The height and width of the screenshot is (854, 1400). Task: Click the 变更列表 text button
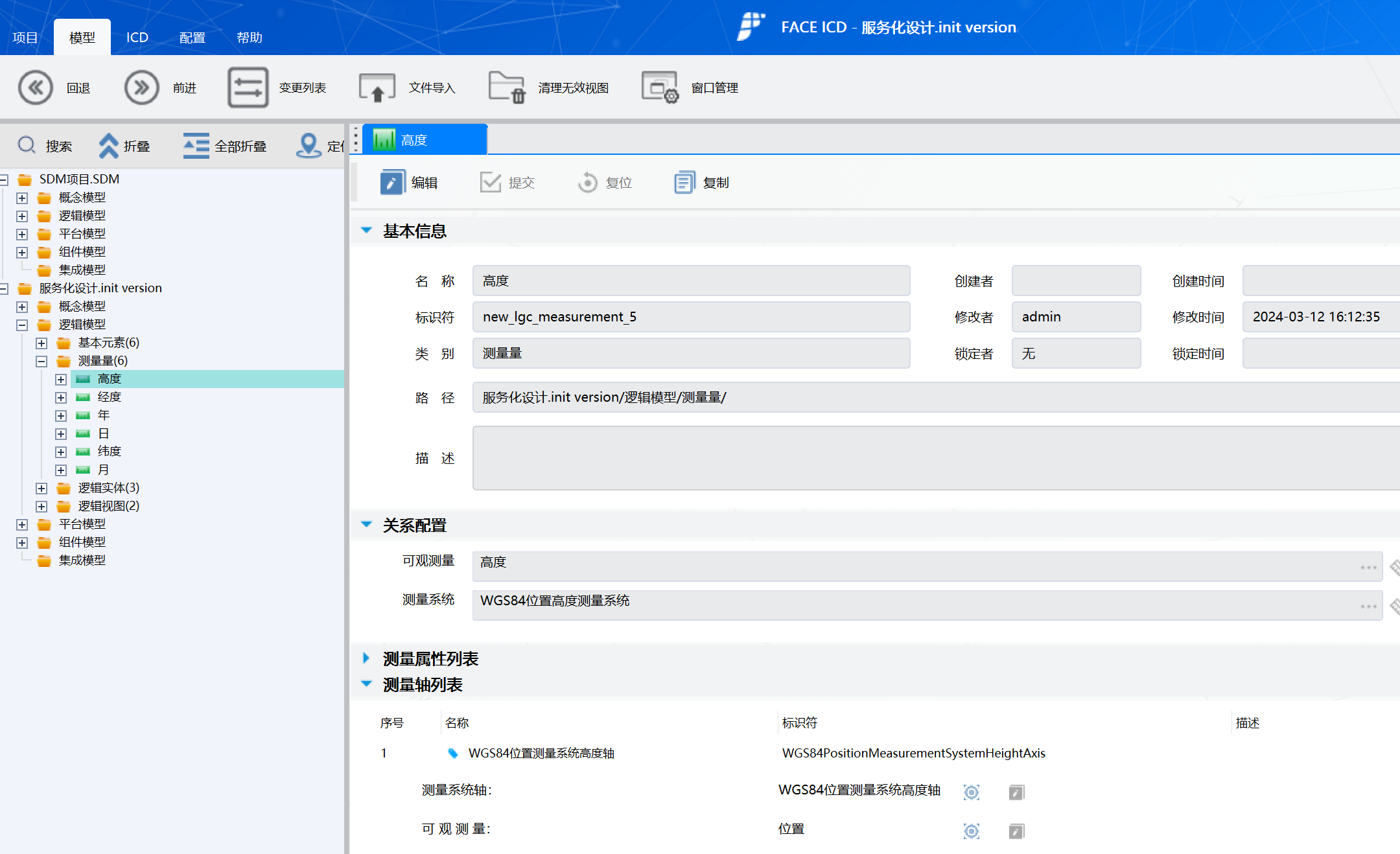point(303,87)
